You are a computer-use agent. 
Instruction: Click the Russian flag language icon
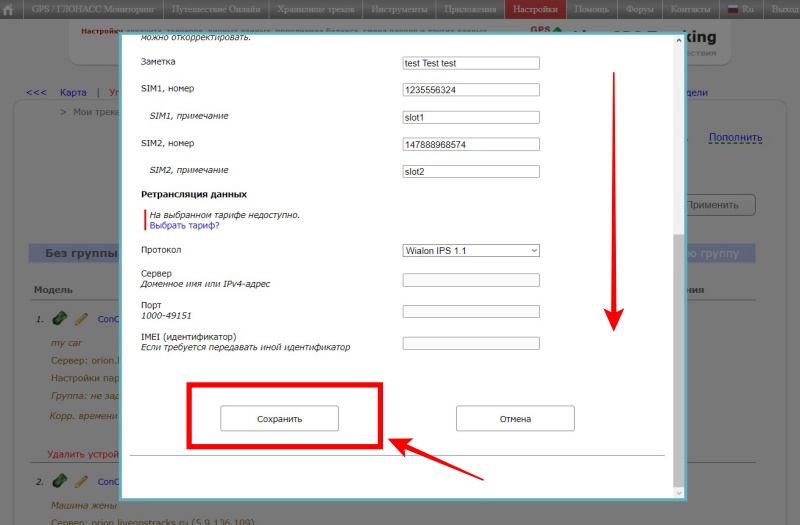pos(732,9)
